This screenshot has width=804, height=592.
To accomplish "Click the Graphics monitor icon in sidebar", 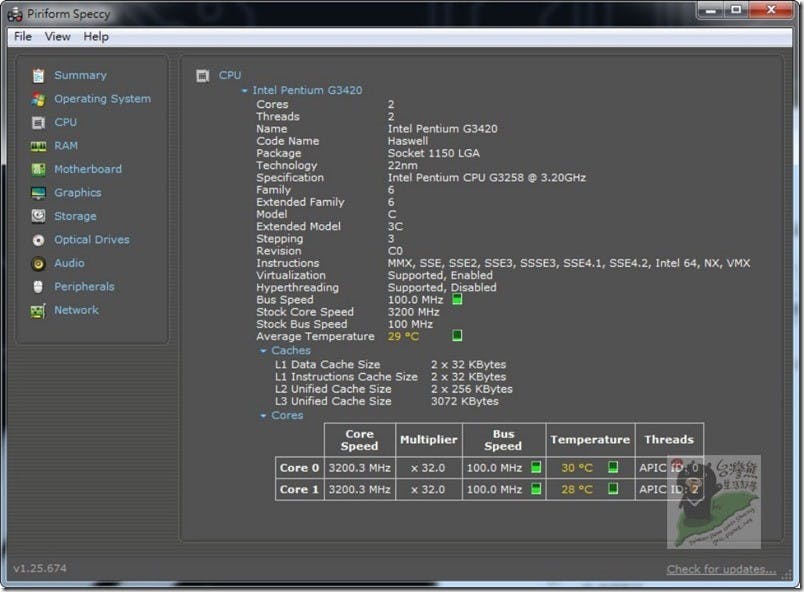I will pos(38,193).
